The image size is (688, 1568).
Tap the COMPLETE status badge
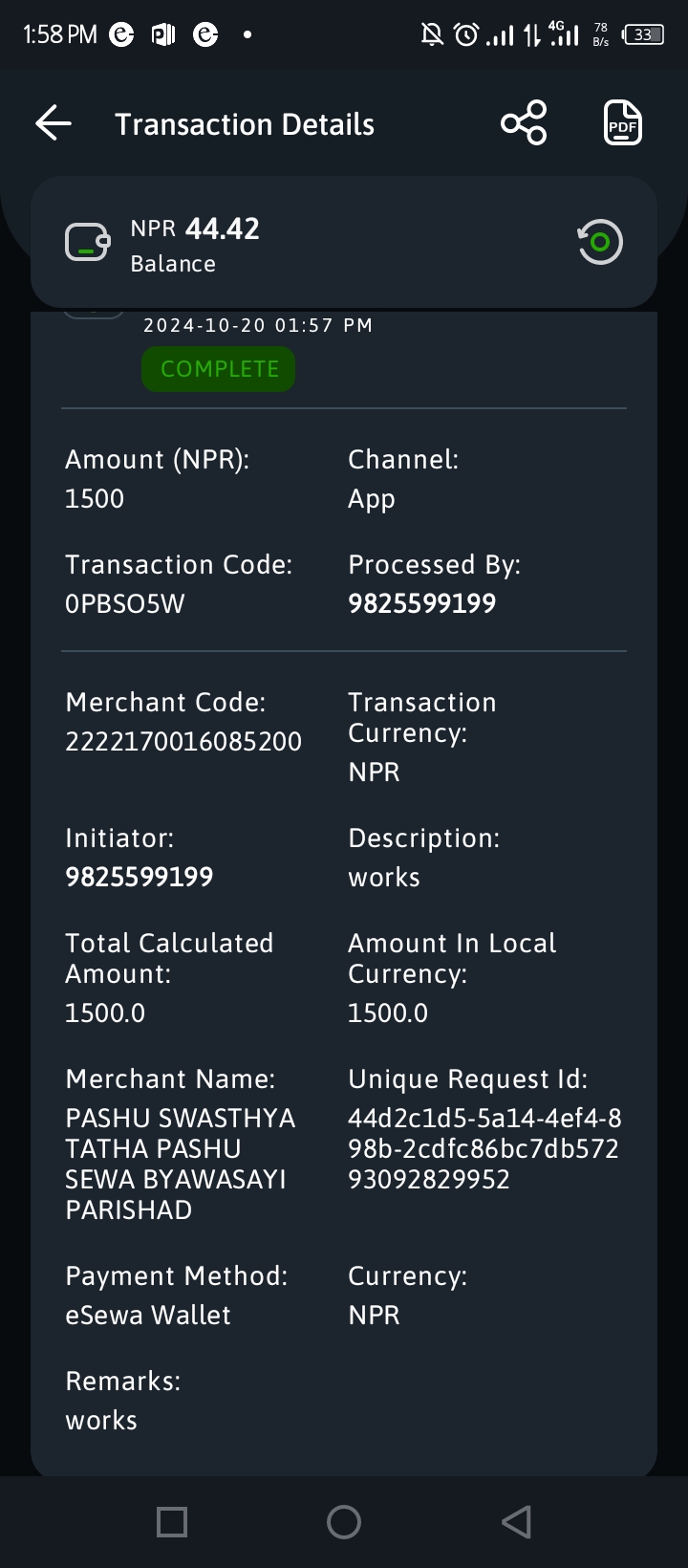click(x=219, y=369)
